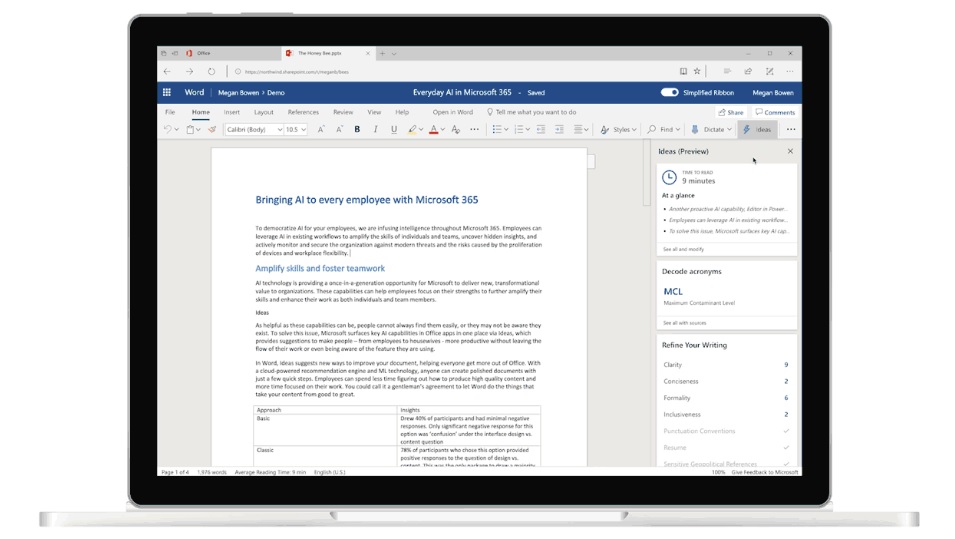Switch to the Insert tab
The height and width of the screenshot is (539, 955).
click(x=231, y=112)
